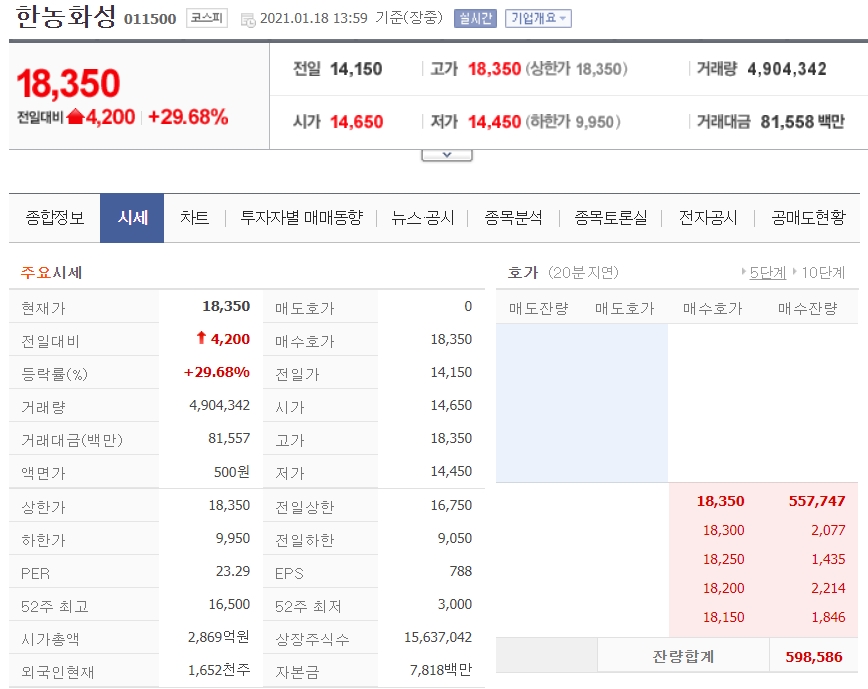Screen dimensions: 868x689
Task: Switch to the 차트 tab
Action: click(x=194, y=217)
